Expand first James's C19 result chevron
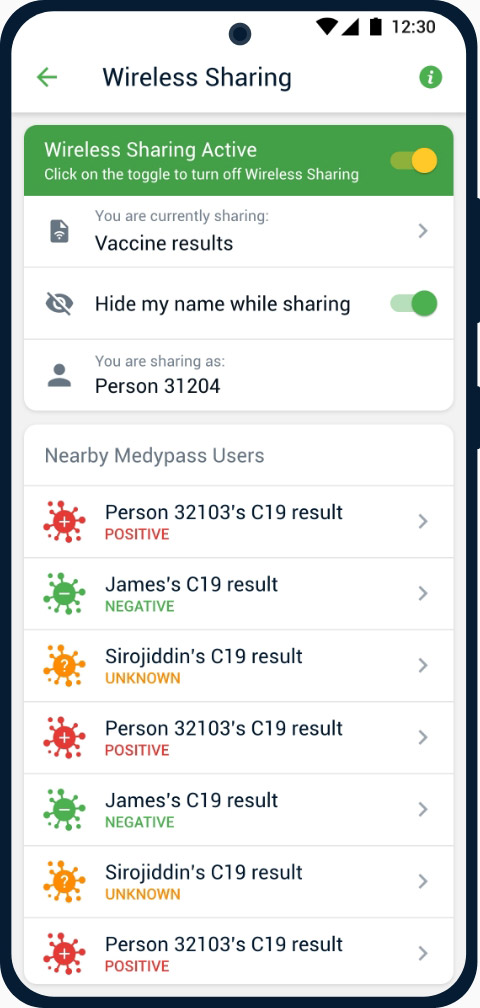This screenshot has height=1008, width=480. coord(423,594)
